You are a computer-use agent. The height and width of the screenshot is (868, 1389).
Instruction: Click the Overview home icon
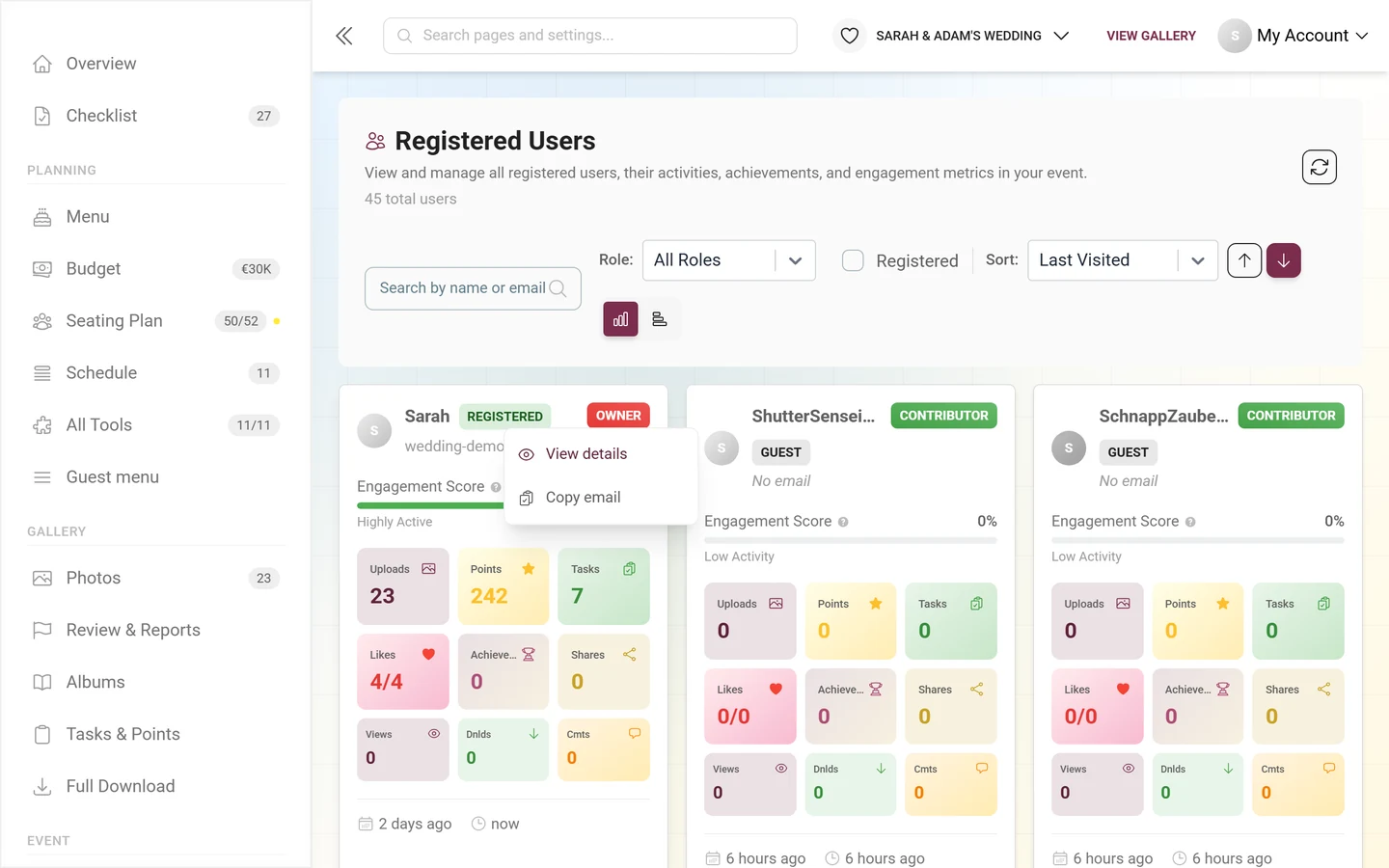click(x=42, y=64)
